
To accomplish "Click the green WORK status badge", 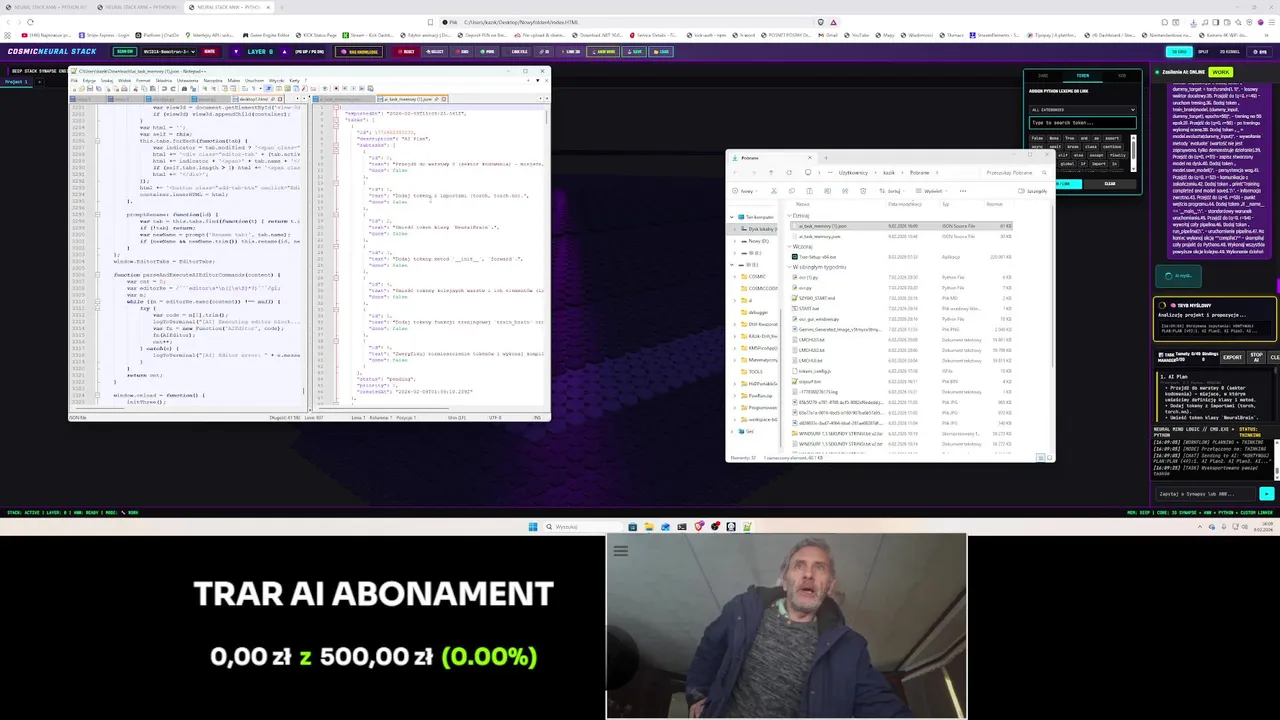I will click(x=1220, y=72).
